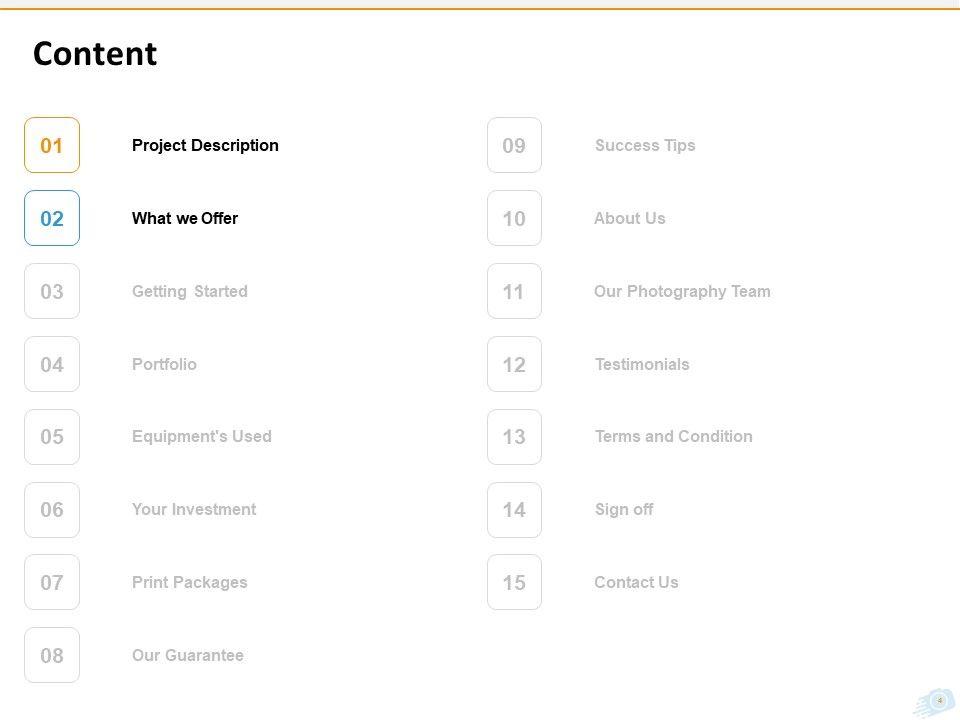Select the 09 number box
Image resolution: width=960 pixels, height=720 pixels.
click(x=514, y=145)
